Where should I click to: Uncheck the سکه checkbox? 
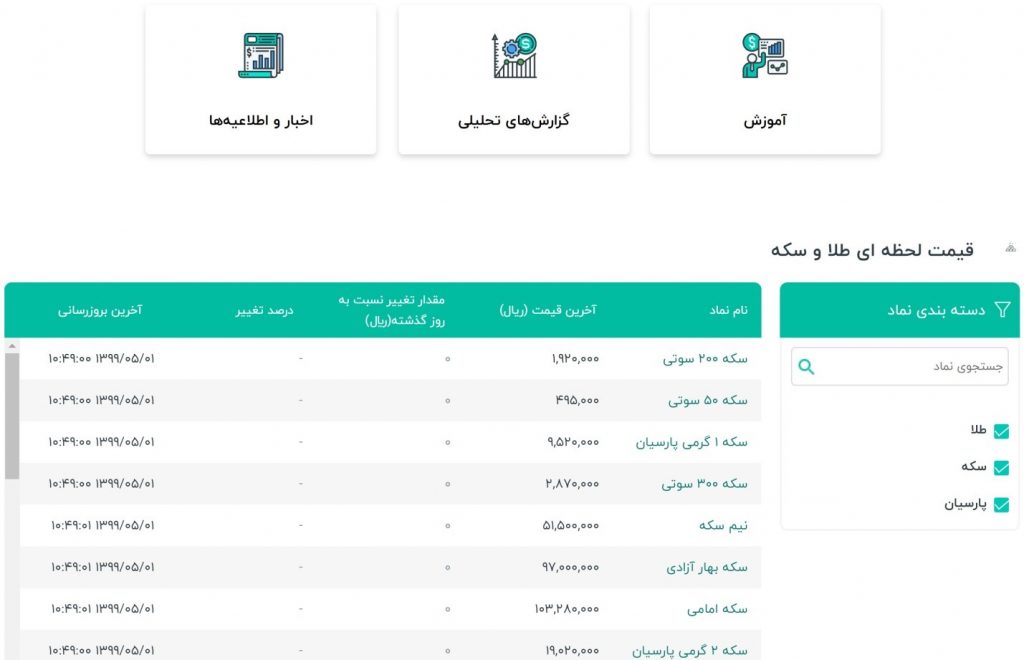[x=1001, y=467]
